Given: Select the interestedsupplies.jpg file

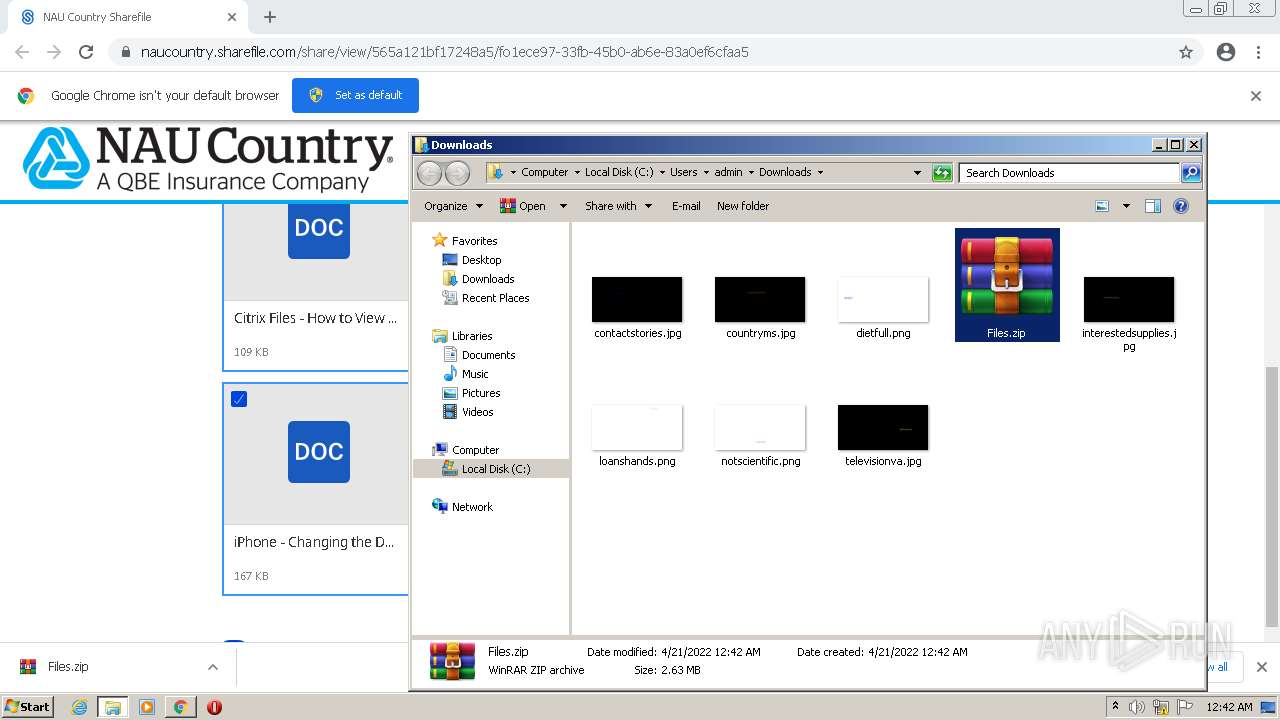Looking at the screenshot, I should pyautogui.click(x=1129, y=314).
